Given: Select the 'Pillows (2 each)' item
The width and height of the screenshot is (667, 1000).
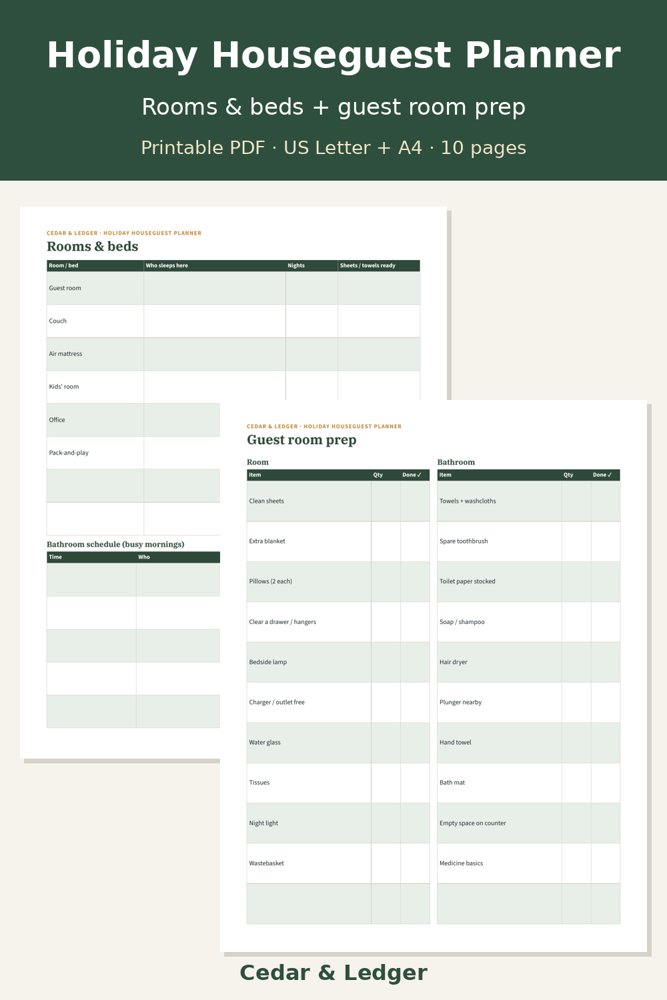Looking at the screenshot, I should click(x=270, y=582).
